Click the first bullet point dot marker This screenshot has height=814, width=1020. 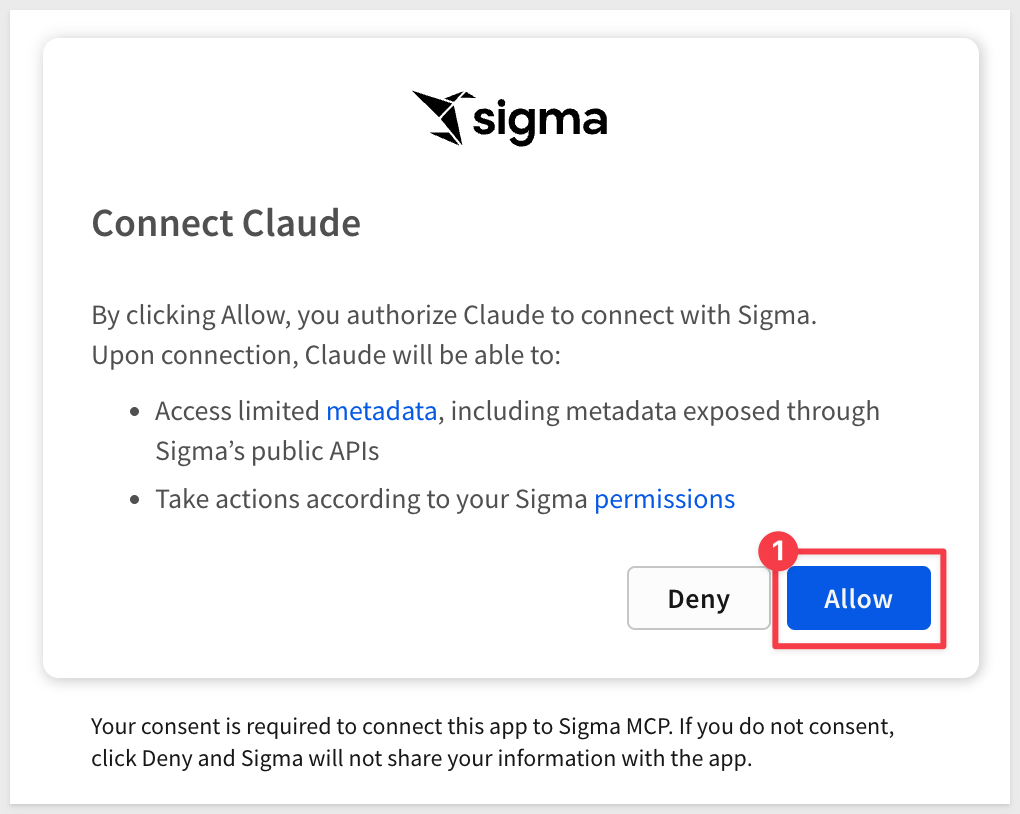click(136, 412)
